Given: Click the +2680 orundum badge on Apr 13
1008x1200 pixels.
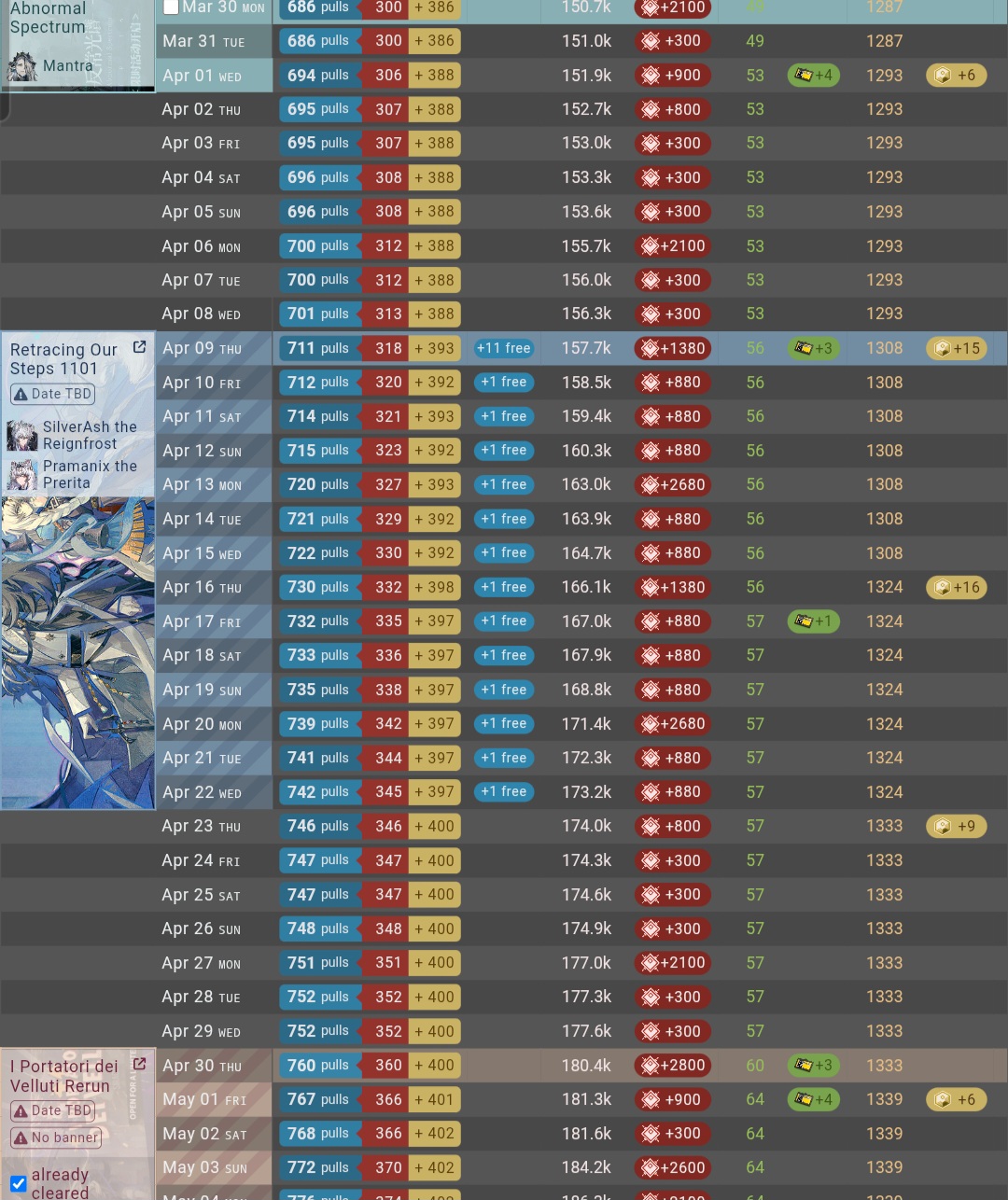Looking at the screenshot, I should point(673,485).
